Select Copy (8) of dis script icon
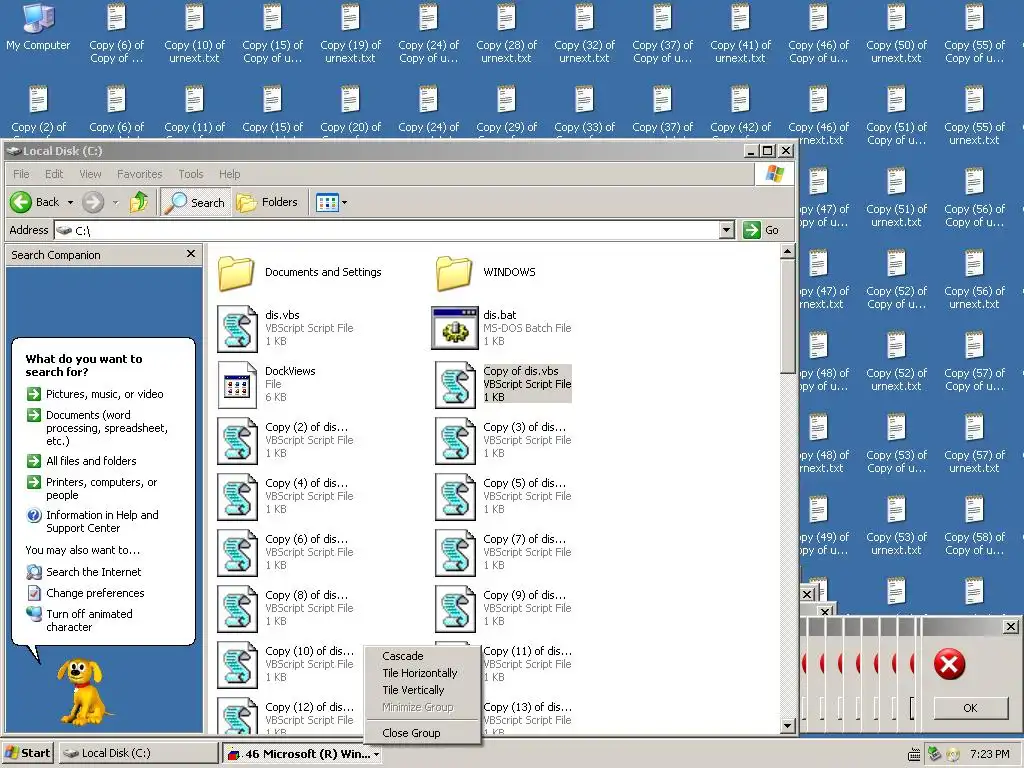Image resolution: width=1024 pixels, height=768 pixels. pyautogui.click(x=237, y=609)
